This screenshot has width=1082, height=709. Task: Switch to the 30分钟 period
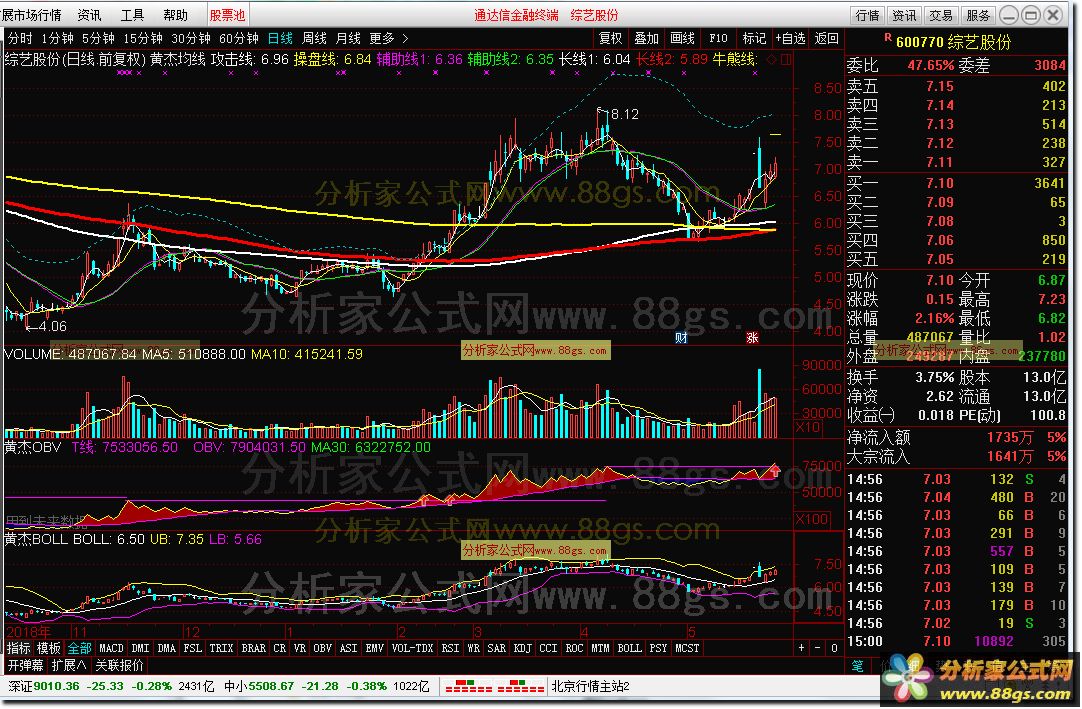pos(191,39)
